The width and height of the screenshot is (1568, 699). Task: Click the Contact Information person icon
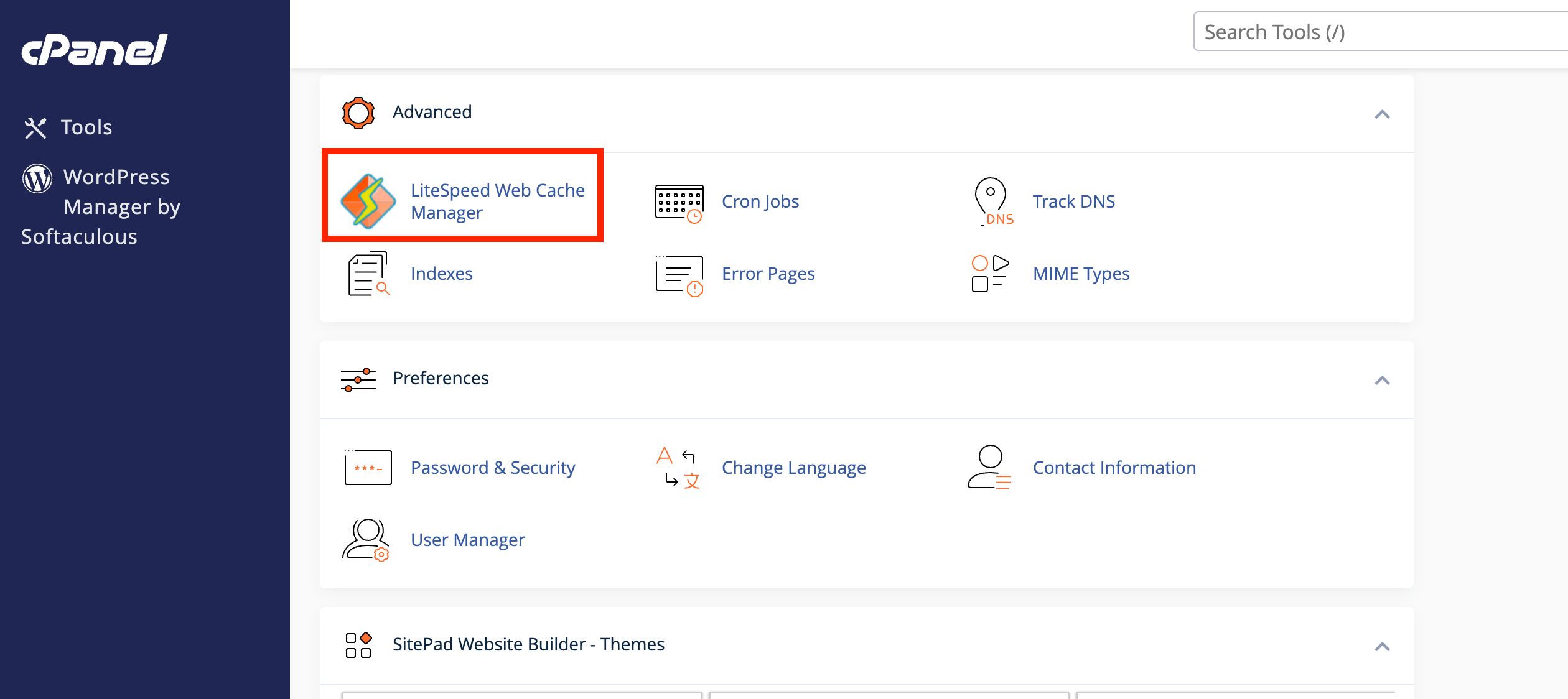pos(989,467)
